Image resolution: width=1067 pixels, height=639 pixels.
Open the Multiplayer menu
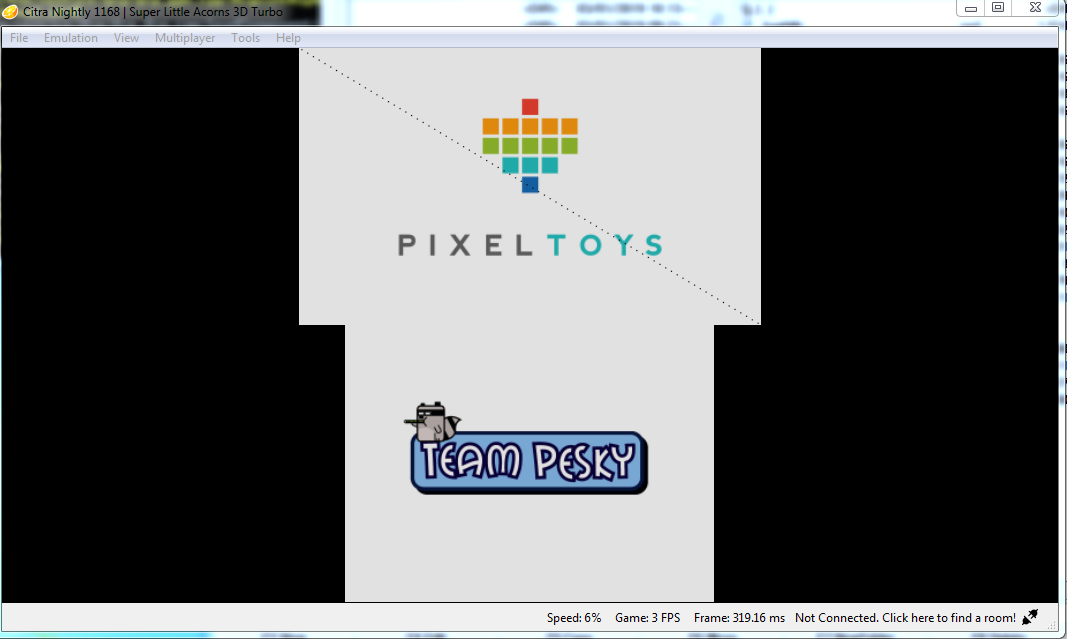[185, 38]
